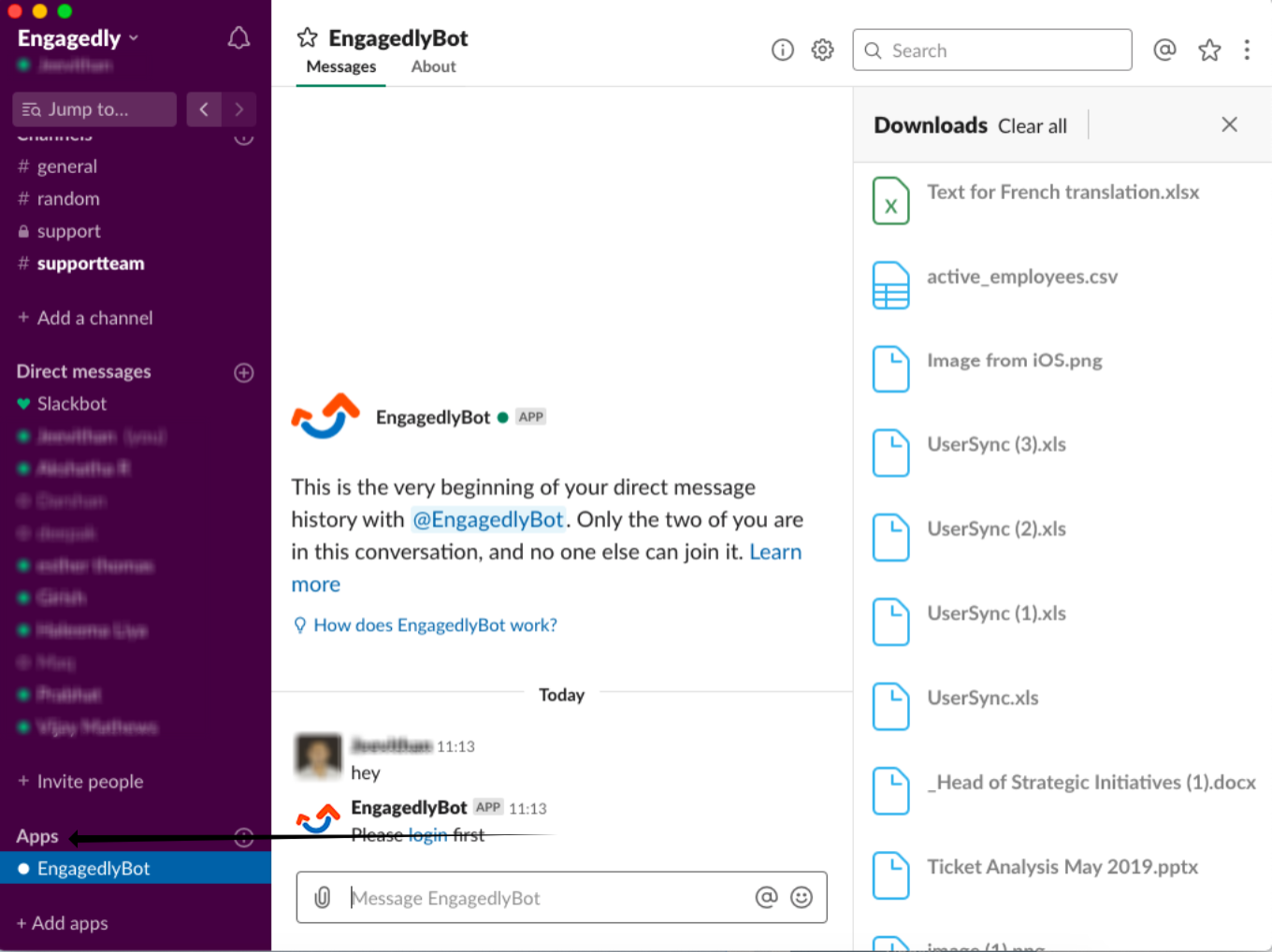Open Head of Strategic Initiatives docx icon
The image size is (1272, 952).
[890, 791]
